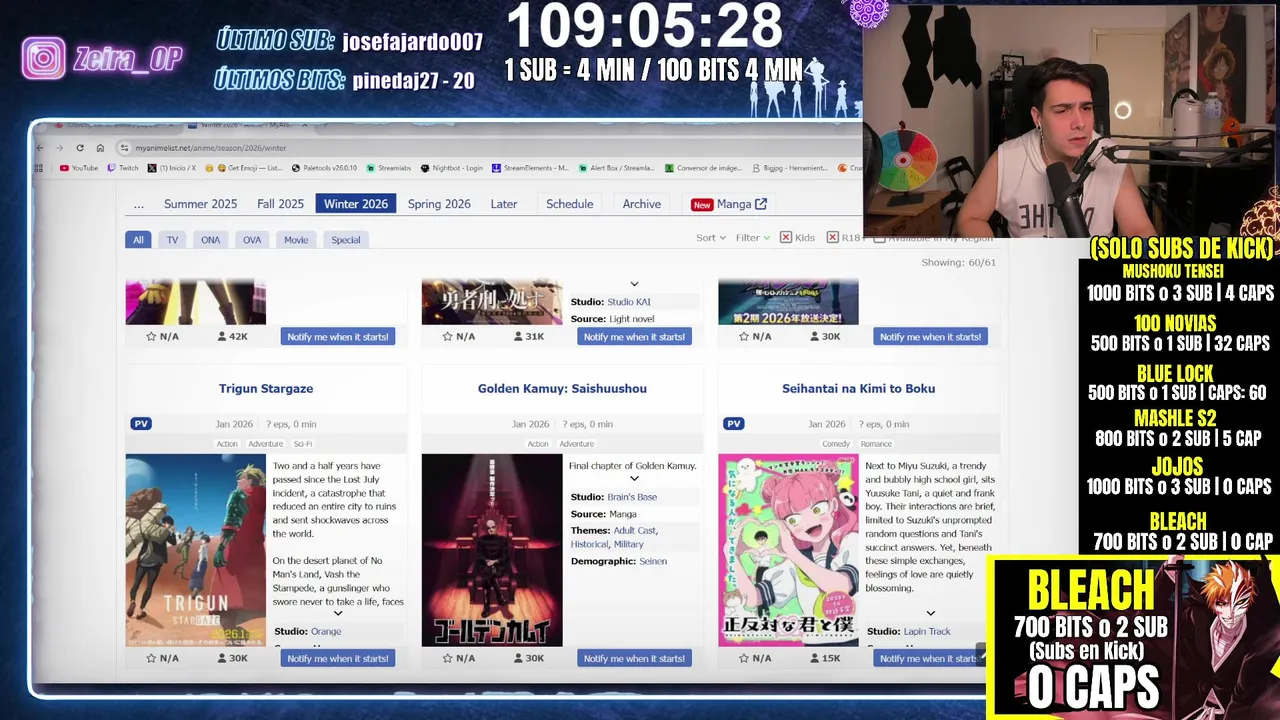This screenshot has height=720, width=1280.
Task: Click the score star under Seihantai na Kimi to Boku
Action: (x=743, y=658)
